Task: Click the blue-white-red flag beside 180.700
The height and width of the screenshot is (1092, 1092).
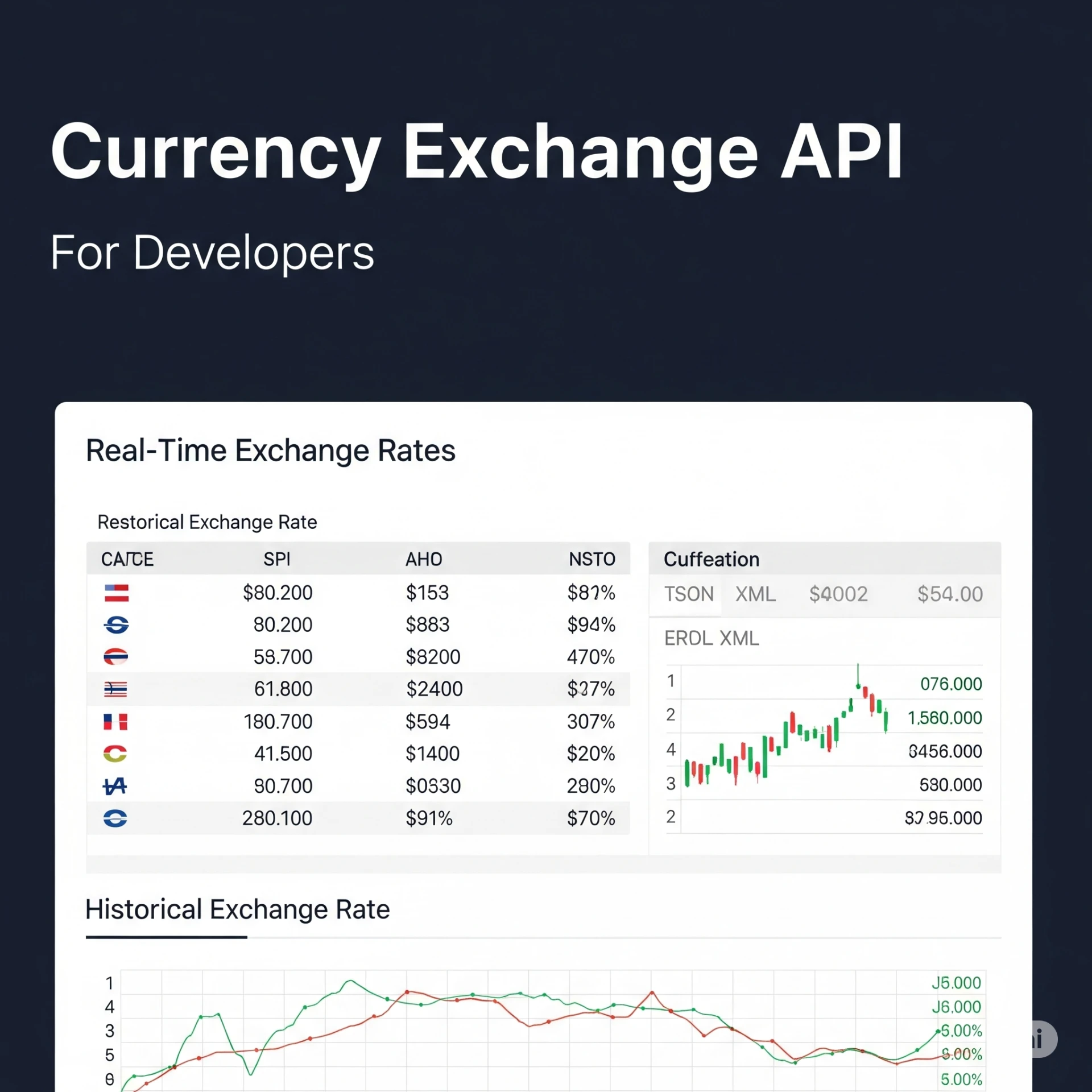Action: 115,722
